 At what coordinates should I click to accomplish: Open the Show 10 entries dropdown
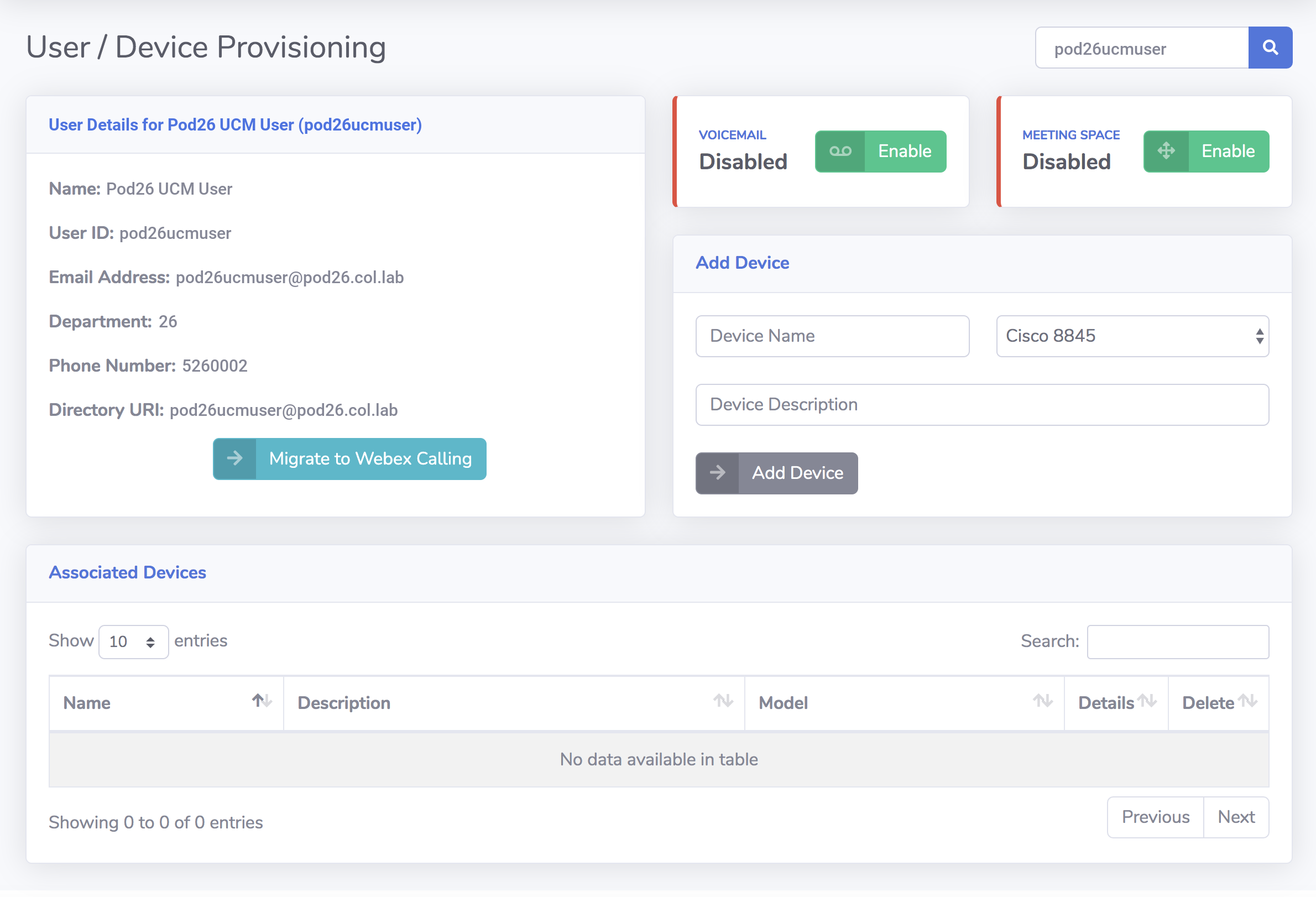click(133, 642)
